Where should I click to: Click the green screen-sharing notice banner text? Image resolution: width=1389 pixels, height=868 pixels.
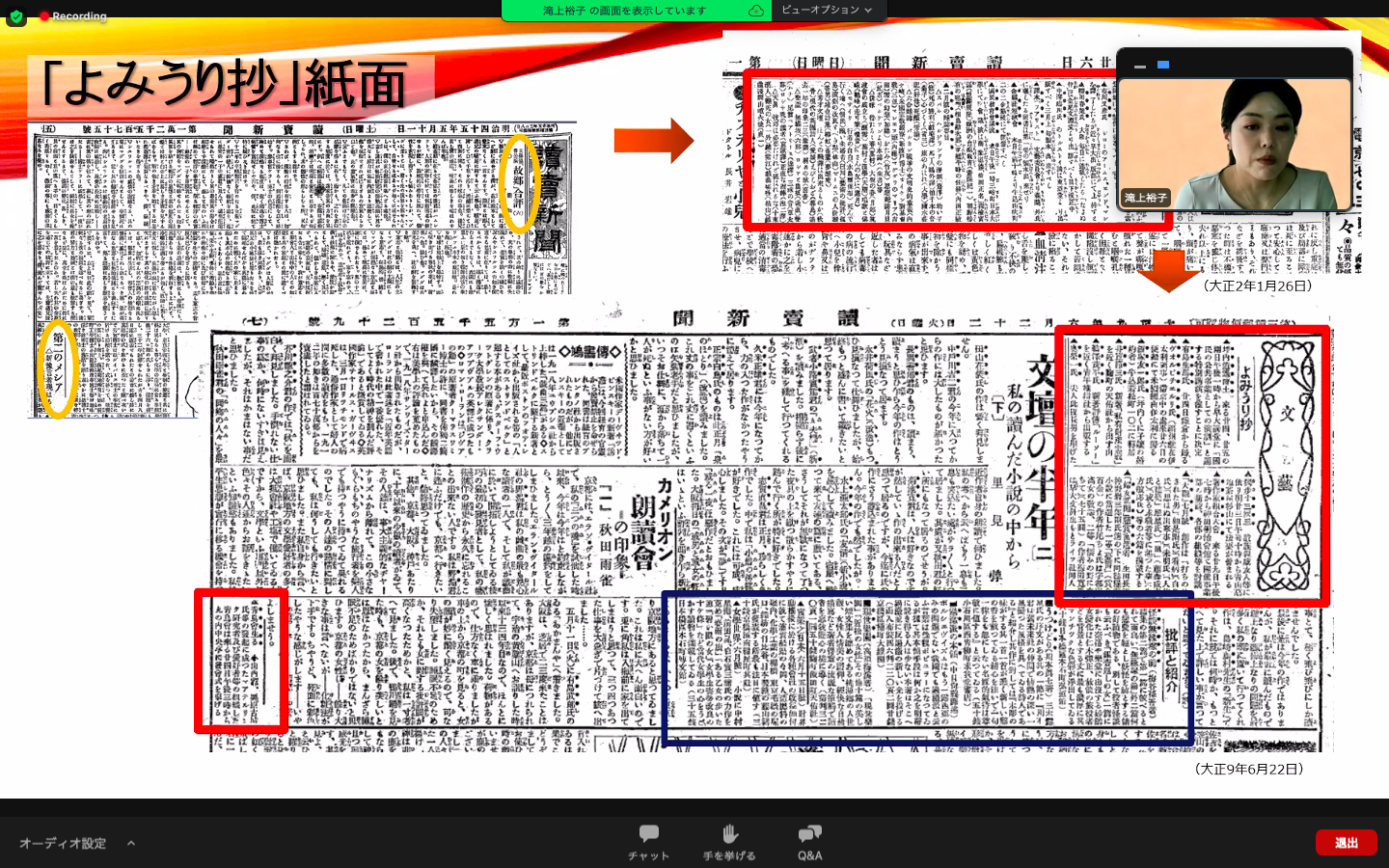point(624,11)
